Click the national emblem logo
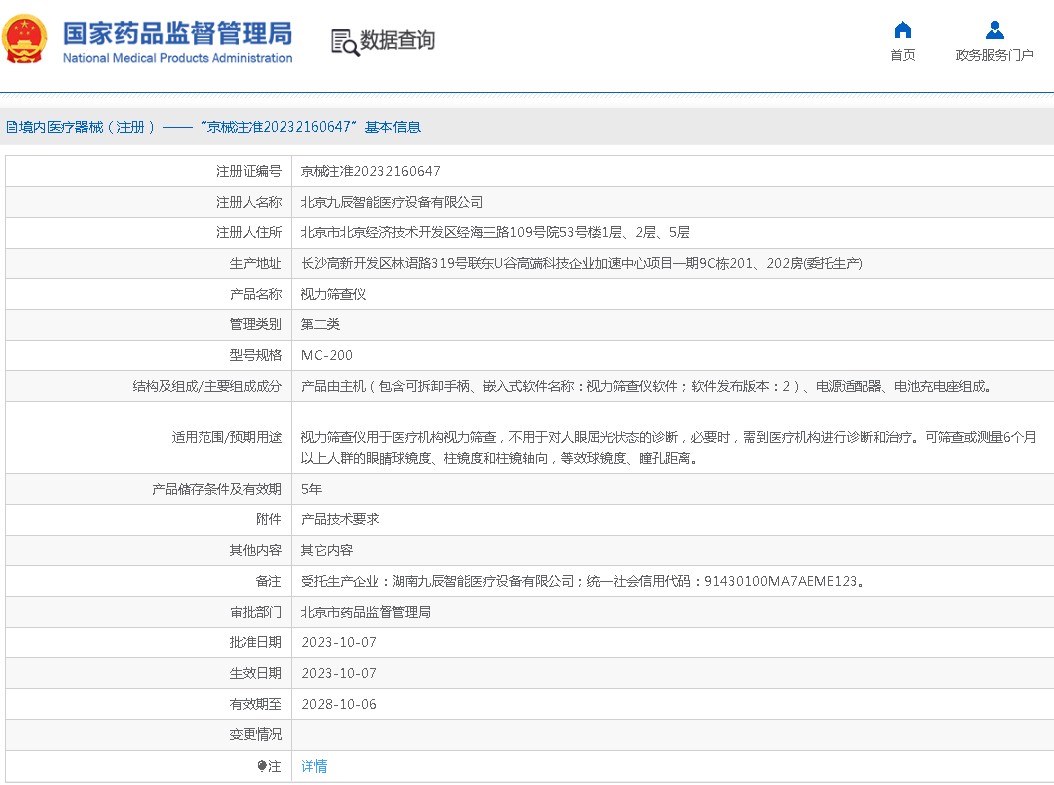 click(24, 40)
